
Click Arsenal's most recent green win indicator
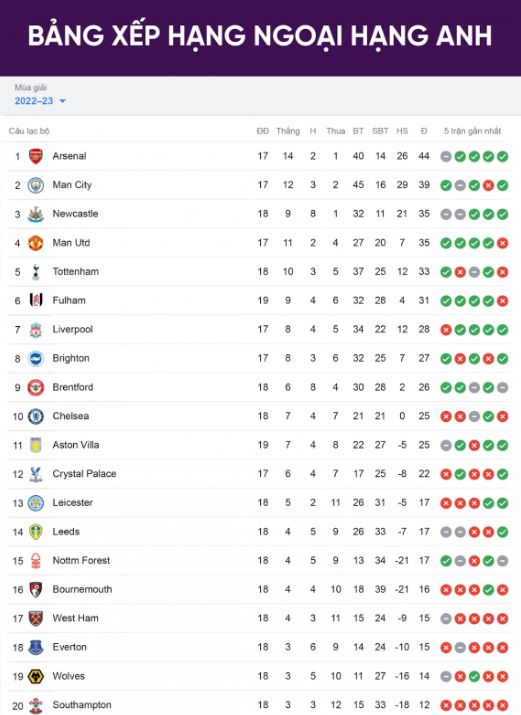pos(502,156)
